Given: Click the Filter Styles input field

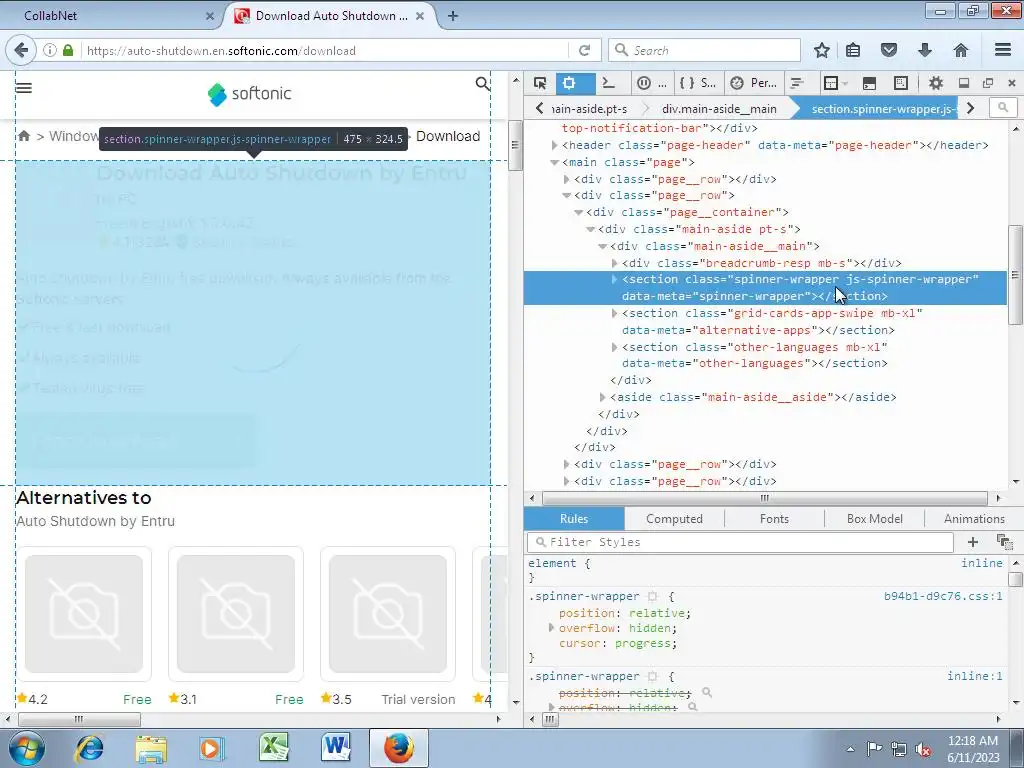Looking at the screenshot, I should coord(740,542).
